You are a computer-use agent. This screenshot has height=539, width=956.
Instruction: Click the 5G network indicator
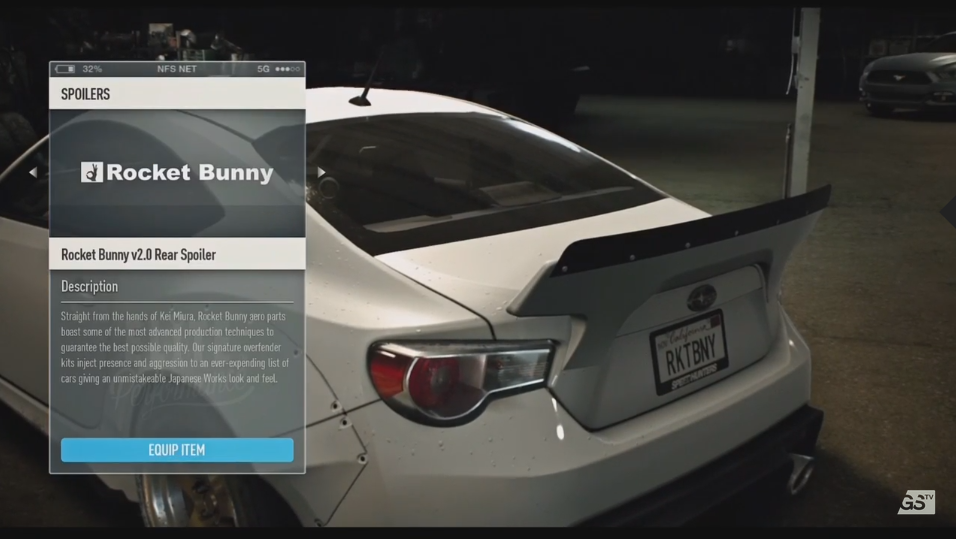(x=263, y=69)
